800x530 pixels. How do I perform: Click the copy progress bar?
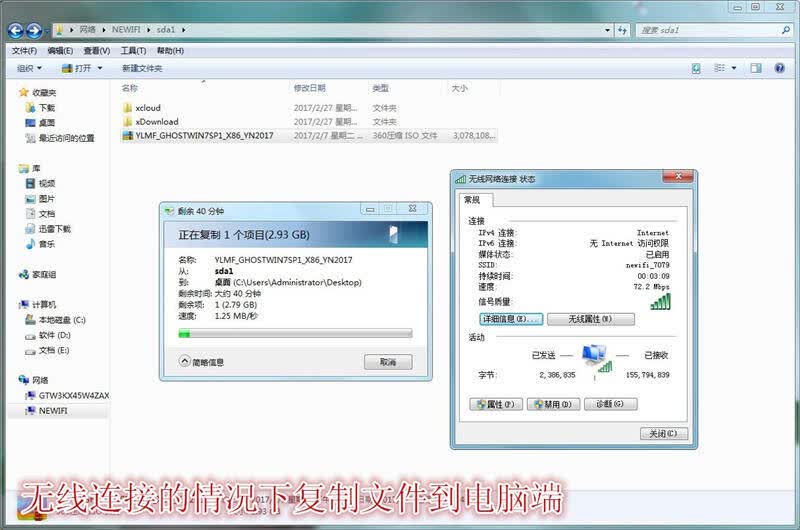tap(295, 334)
